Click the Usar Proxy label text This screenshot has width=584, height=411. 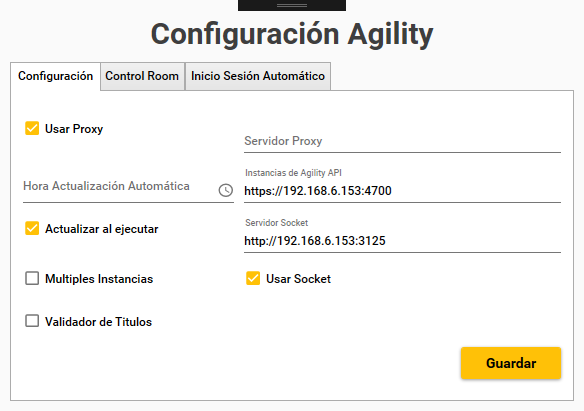(74, 129)
